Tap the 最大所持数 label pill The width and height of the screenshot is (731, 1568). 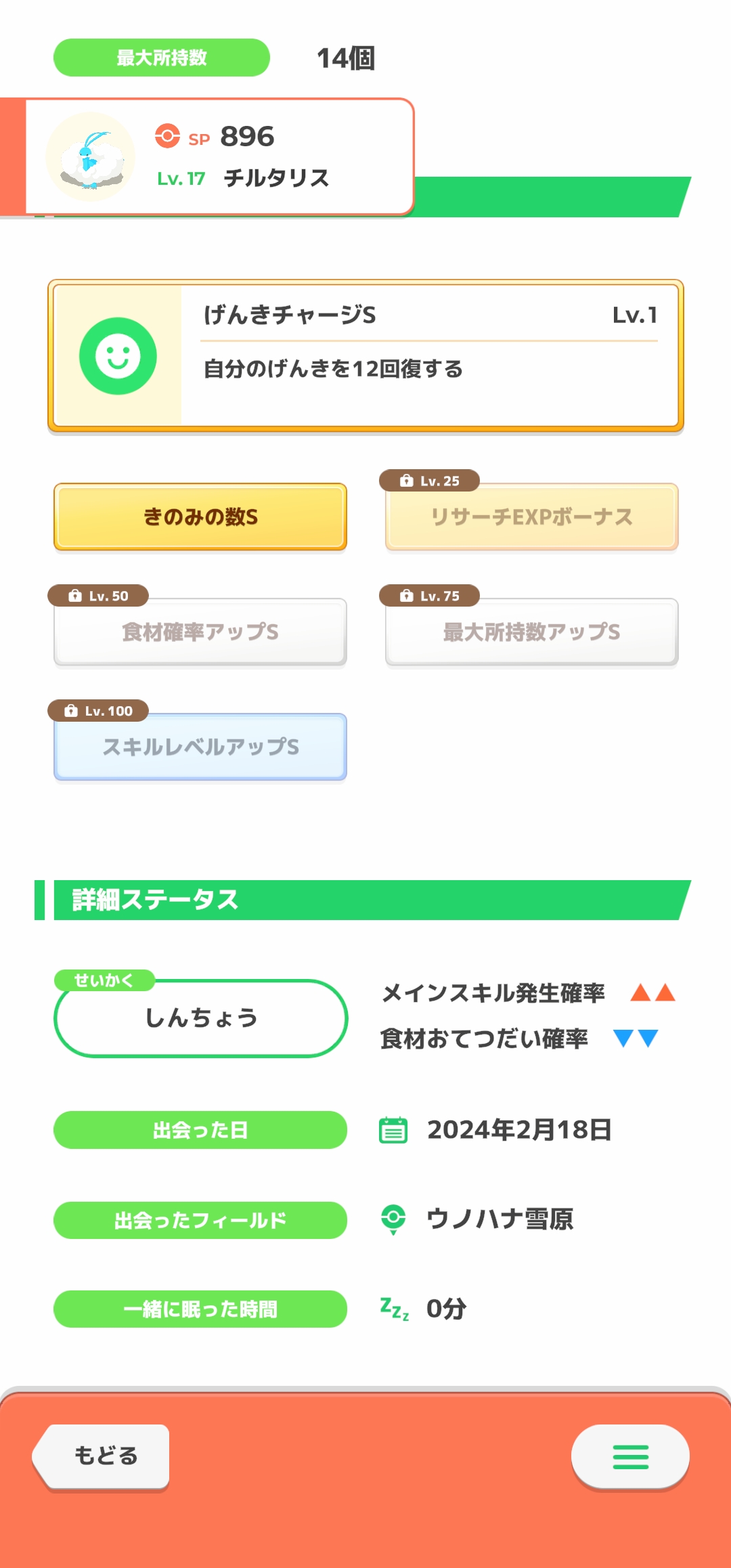(162, 58)
